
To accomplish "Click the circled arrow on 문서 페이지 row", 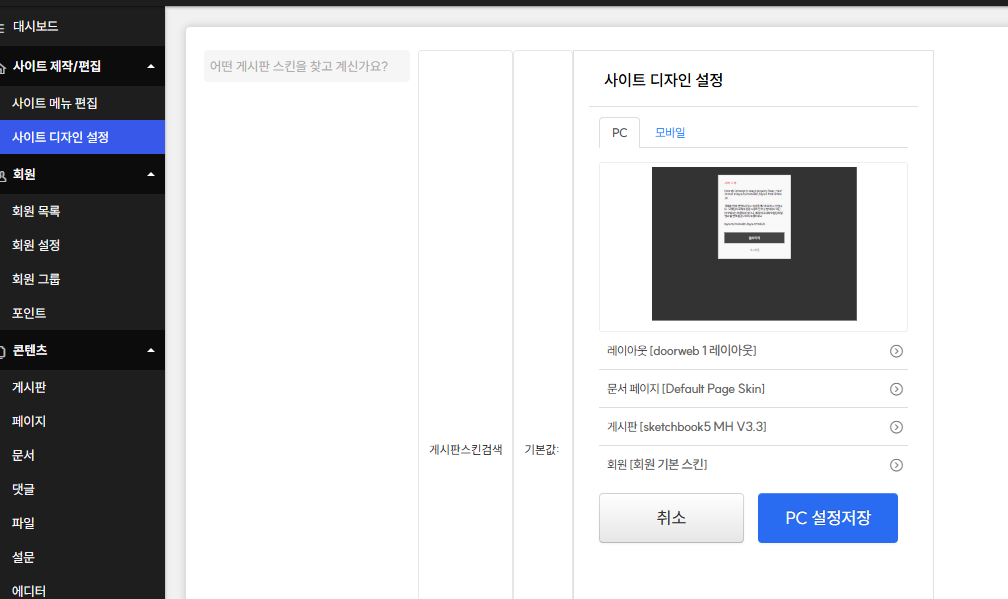I will tap(897, 389).
